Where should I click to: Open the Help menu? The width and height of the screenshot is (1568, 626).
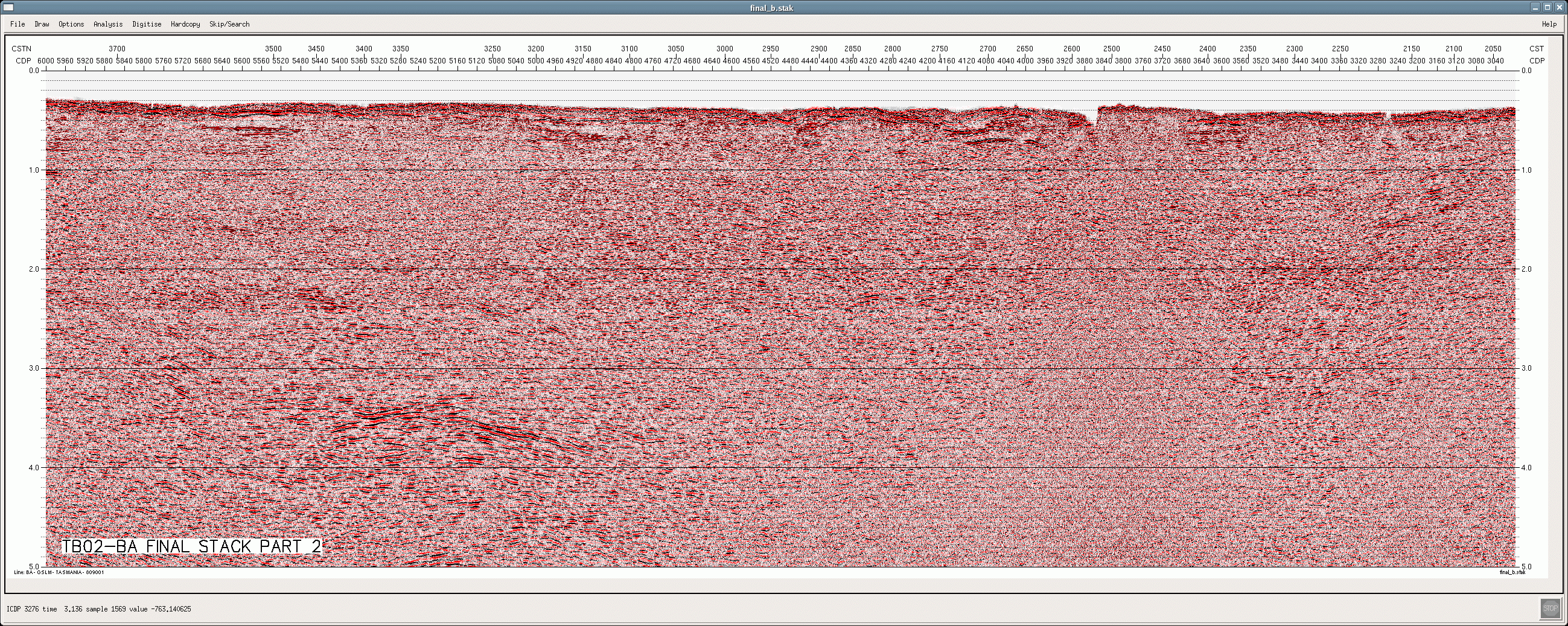[1549, 24]
